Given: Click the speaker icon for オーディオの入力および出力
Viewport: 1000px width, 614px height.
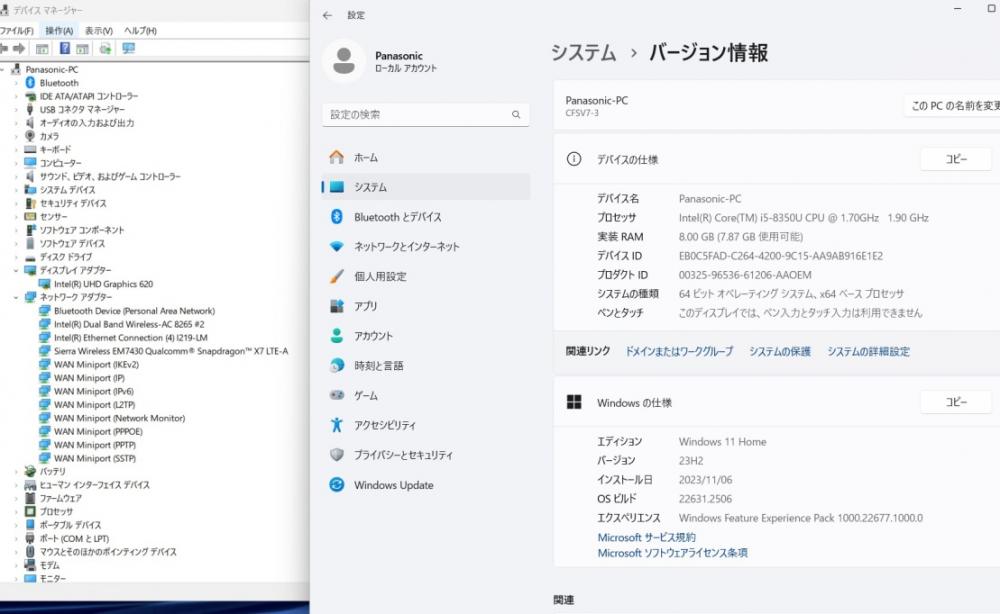Looking at the screenshot, I should (30, 122).
